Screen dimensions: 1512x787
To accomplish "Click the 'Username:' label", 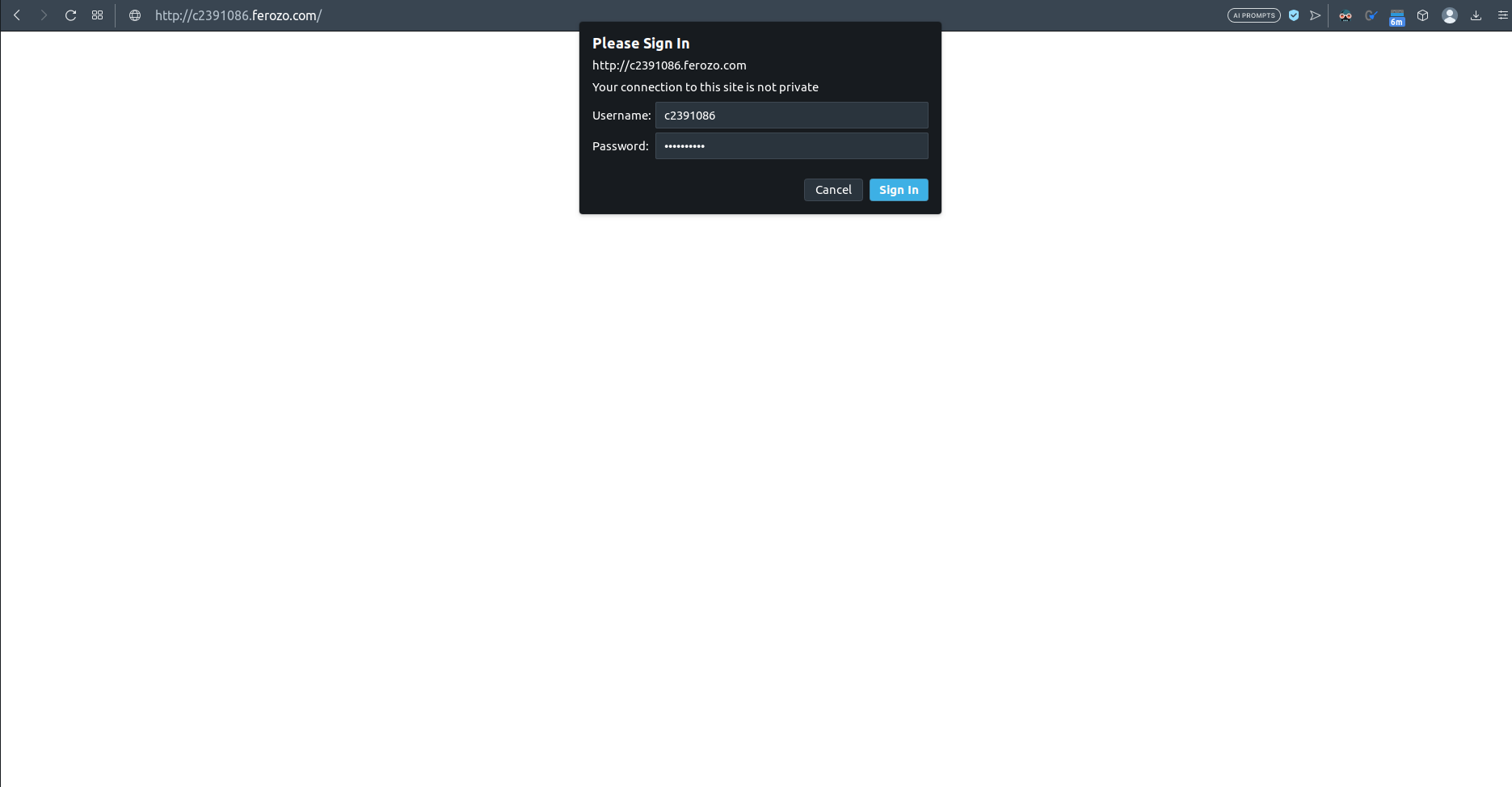I will point(621,116).
